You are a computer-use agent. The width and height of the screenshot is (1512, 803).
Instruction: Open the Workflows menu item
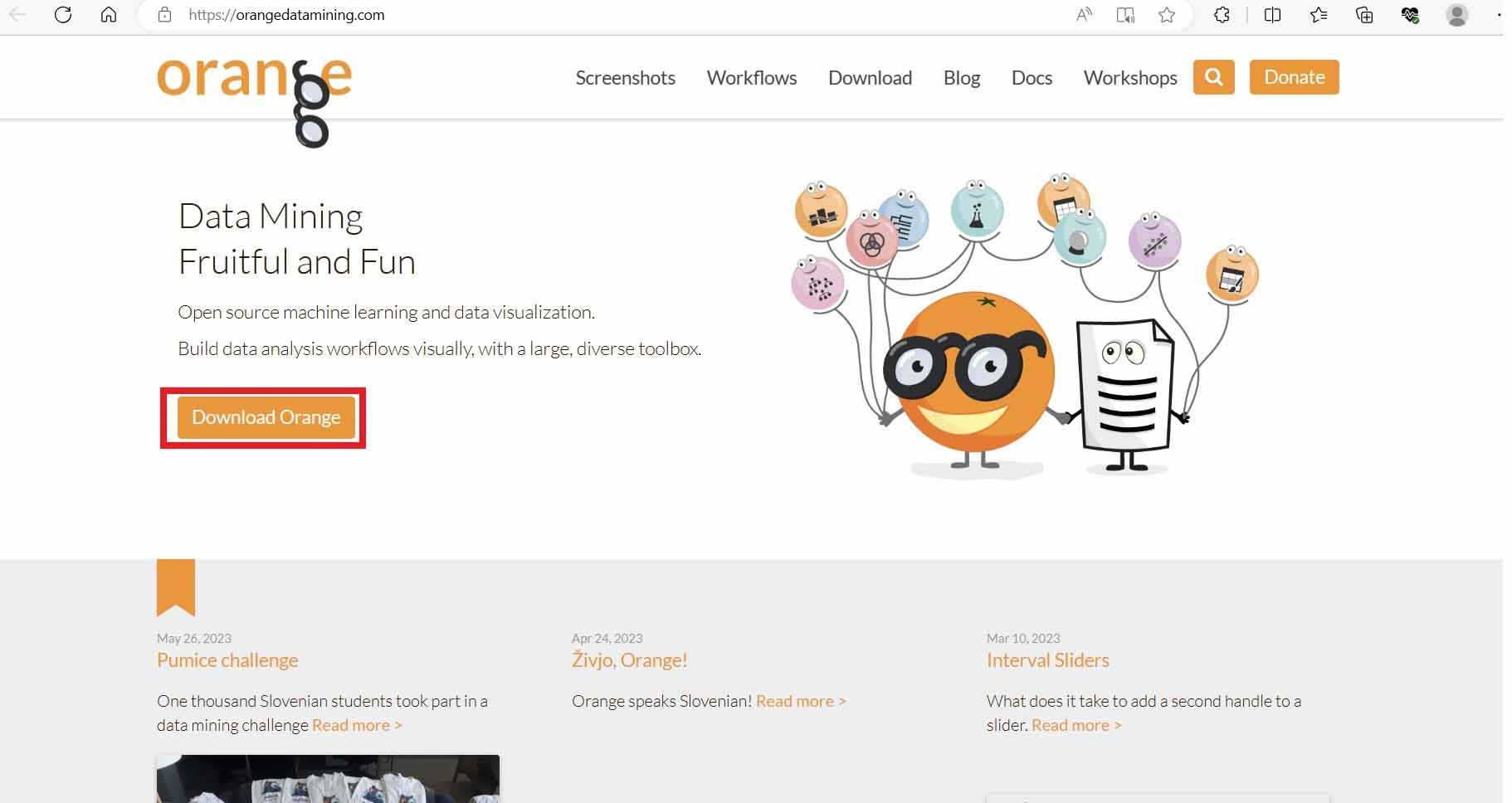[752, 78]
